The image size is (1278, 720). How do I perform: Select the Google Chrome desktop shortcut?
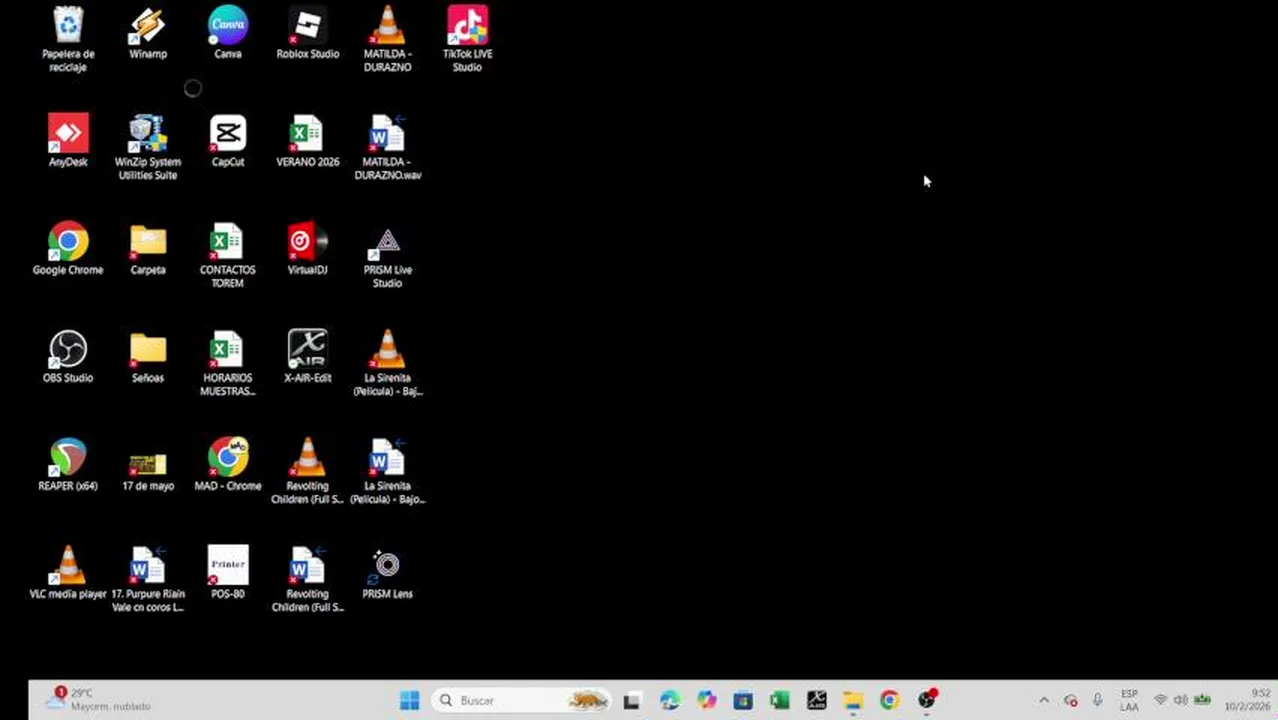click(x=68, y=249)
